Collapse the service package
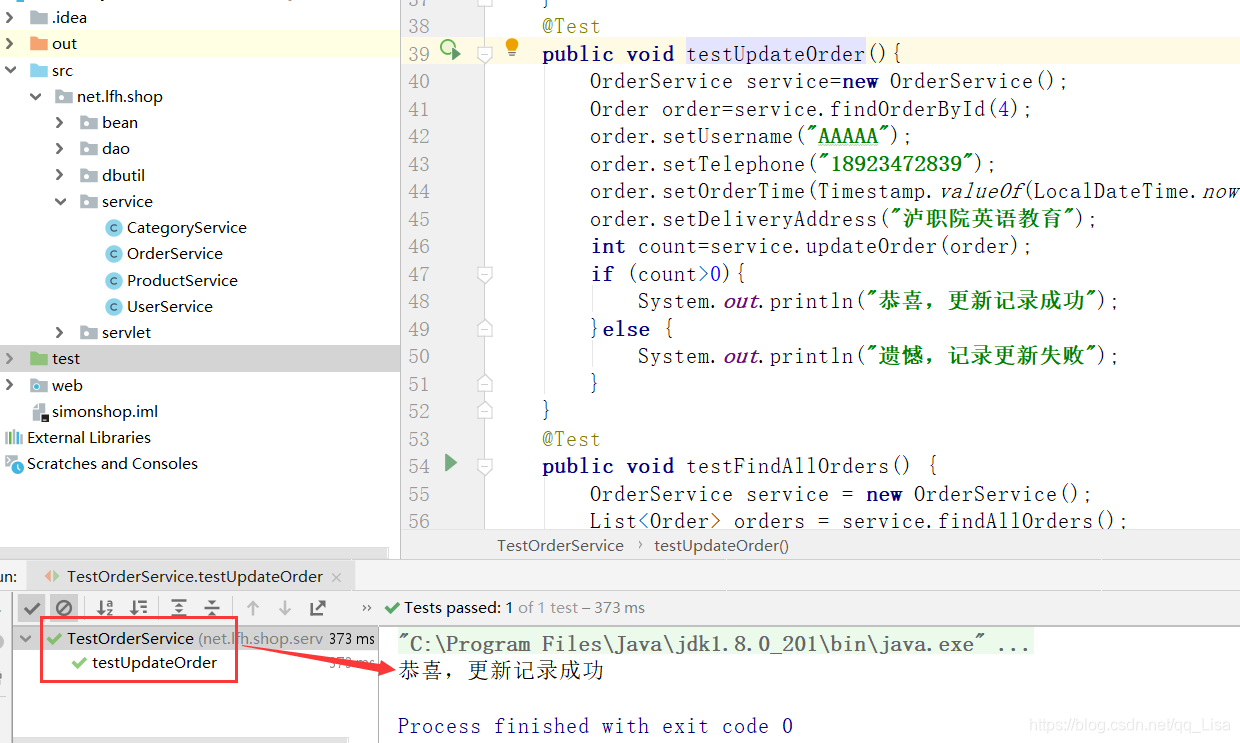The width and height of the screenshot is (1240, 743). tap(60, 201)
